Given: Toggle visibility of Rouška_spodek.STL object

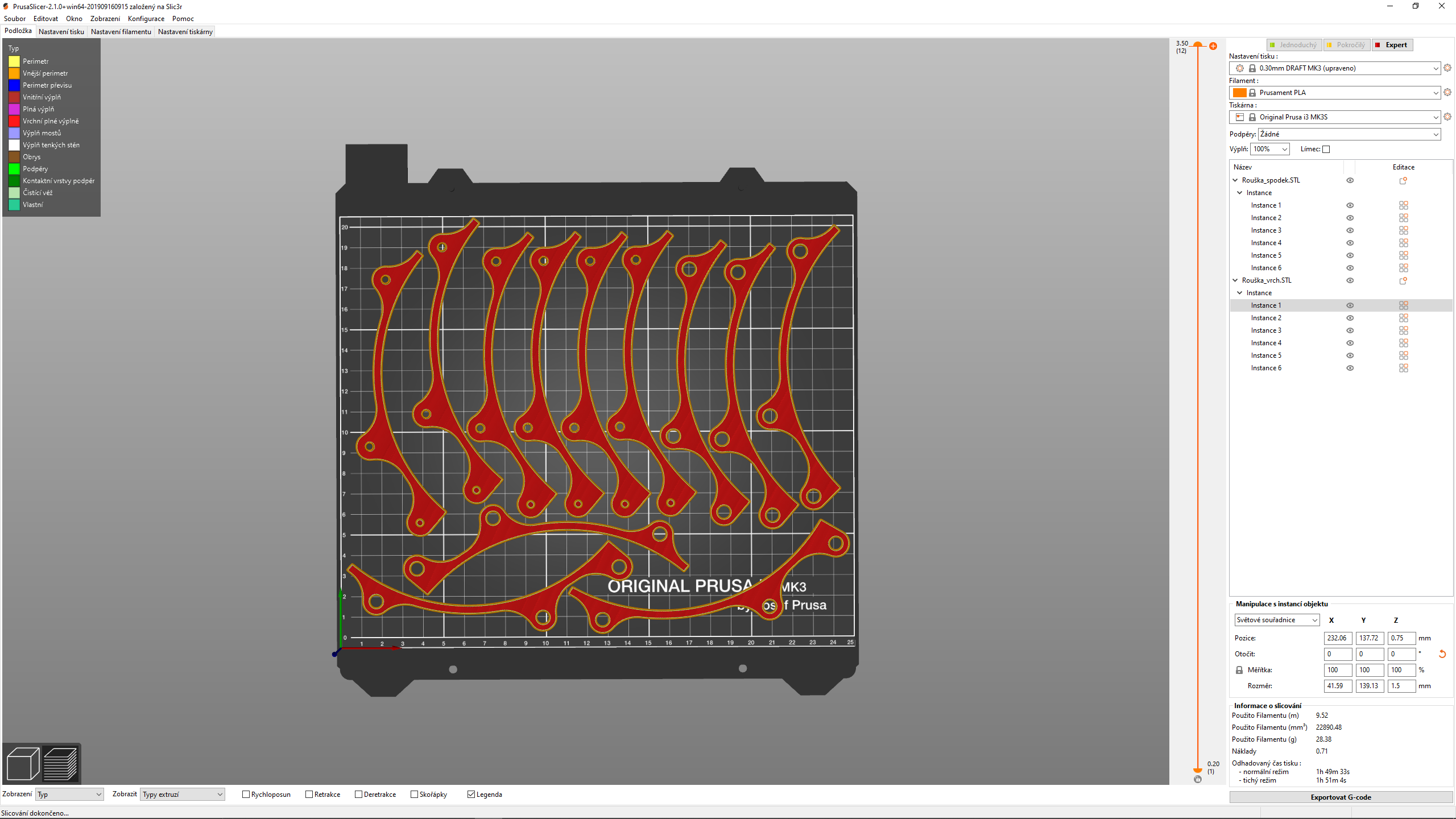Looking at the screenshot, I should pyautogui.click(x=1350, y=180).
